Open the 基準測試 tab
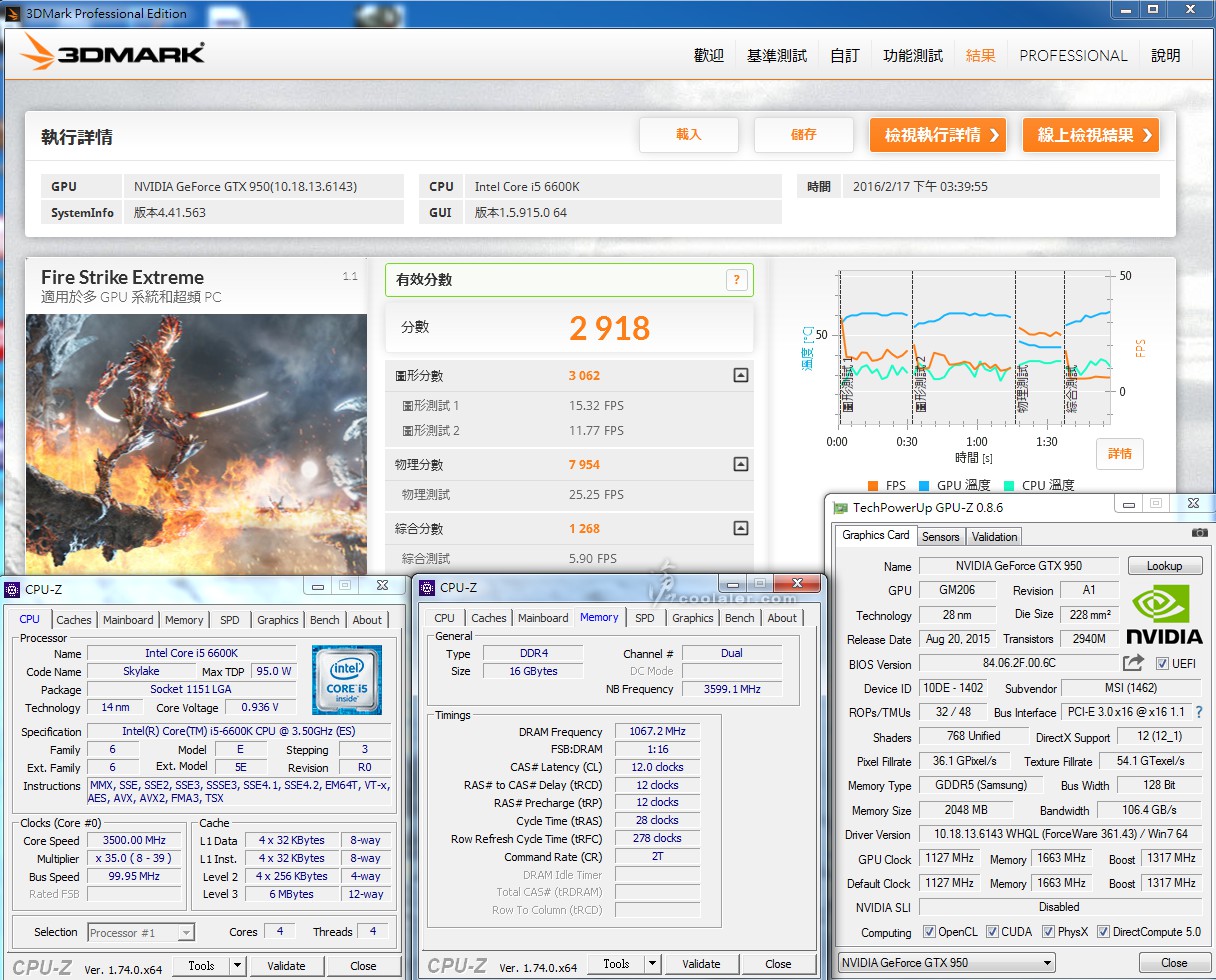Screen dimensions: 1216x980 click(x=777, y=56)
